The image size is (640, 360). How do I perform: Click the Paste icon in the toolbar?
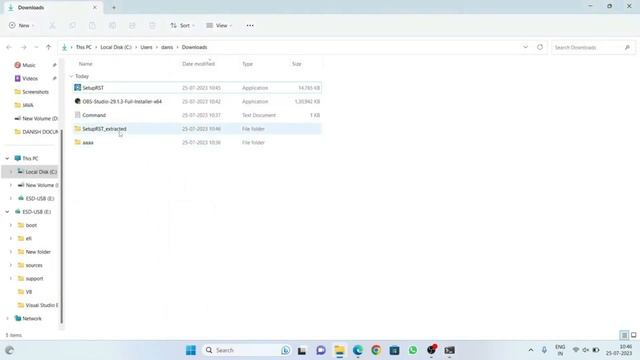(92, 26)
